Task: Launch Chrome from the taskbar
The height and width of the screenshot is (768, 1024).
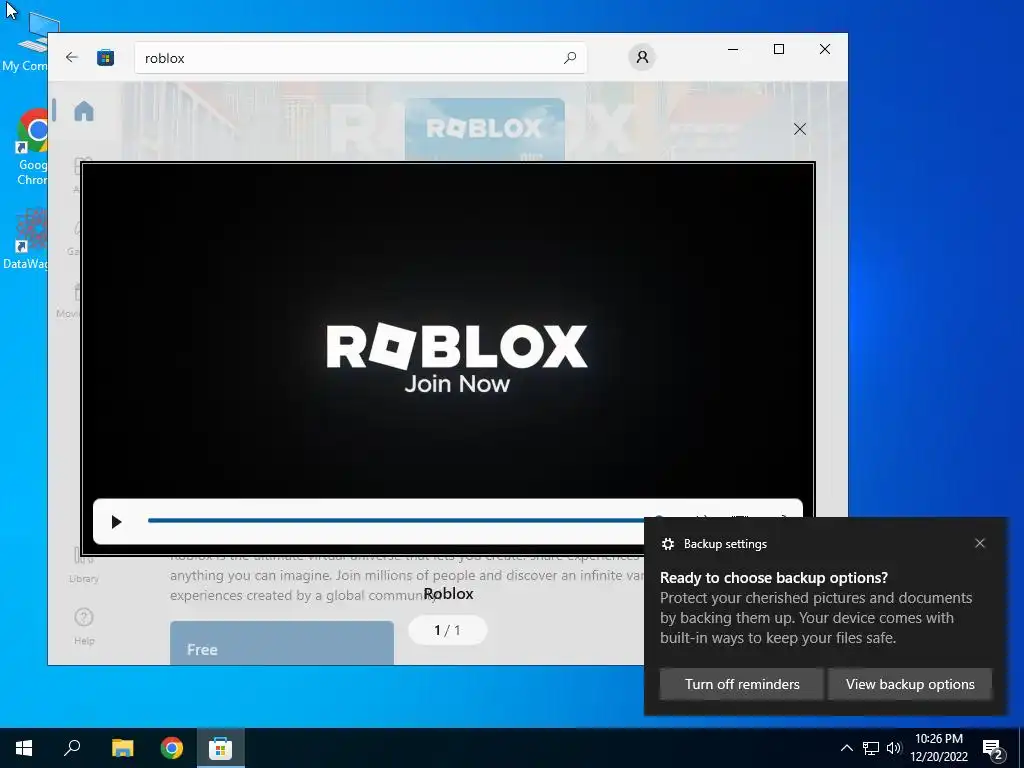Action: pos(172,748)
